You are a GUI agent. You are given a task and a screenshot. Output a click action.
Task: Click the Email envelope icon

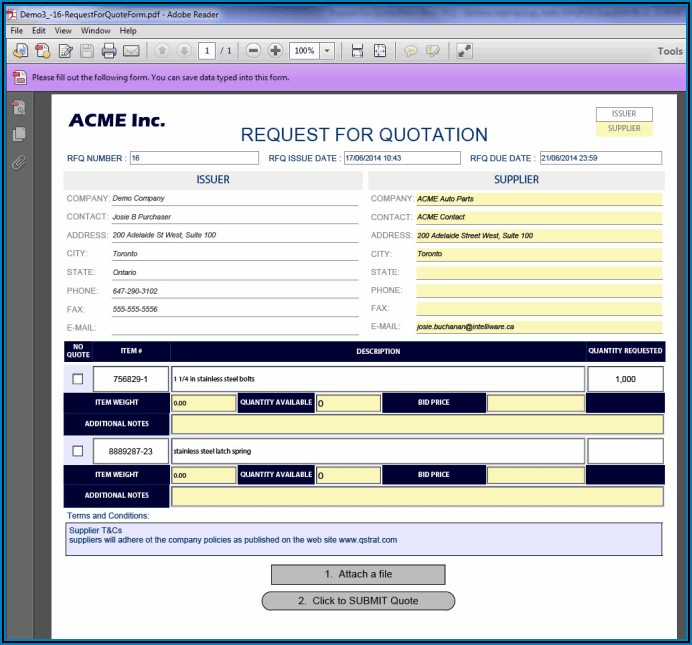(131, 51)
